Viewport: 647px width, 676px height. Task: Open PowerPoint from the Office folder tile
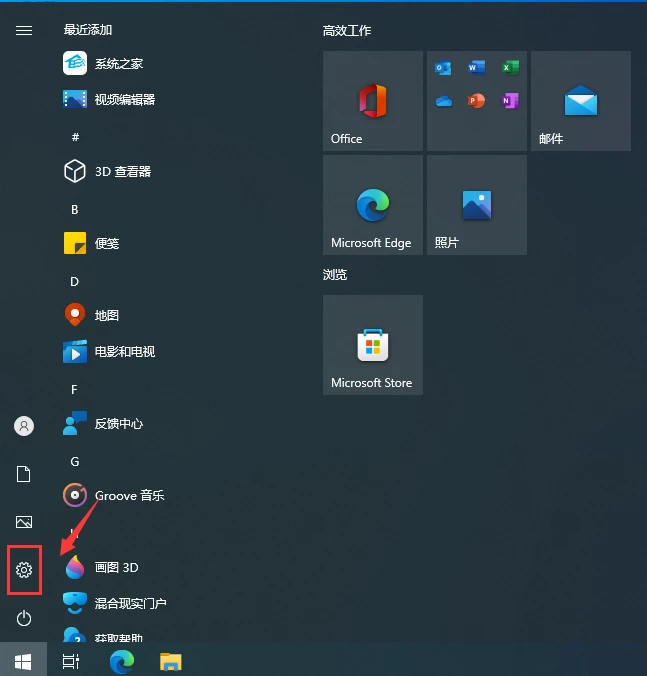[476, 101]
